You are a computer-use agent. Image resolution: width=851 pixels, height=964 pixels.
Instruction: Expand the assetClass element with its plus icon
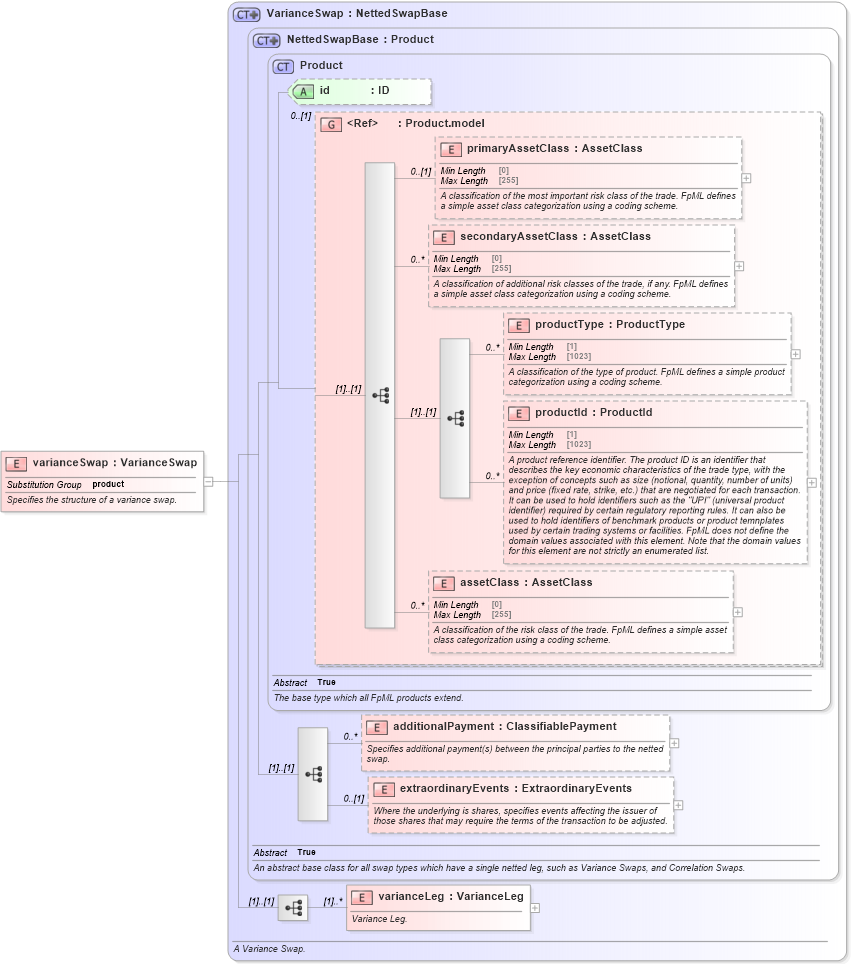pos(738,610)
